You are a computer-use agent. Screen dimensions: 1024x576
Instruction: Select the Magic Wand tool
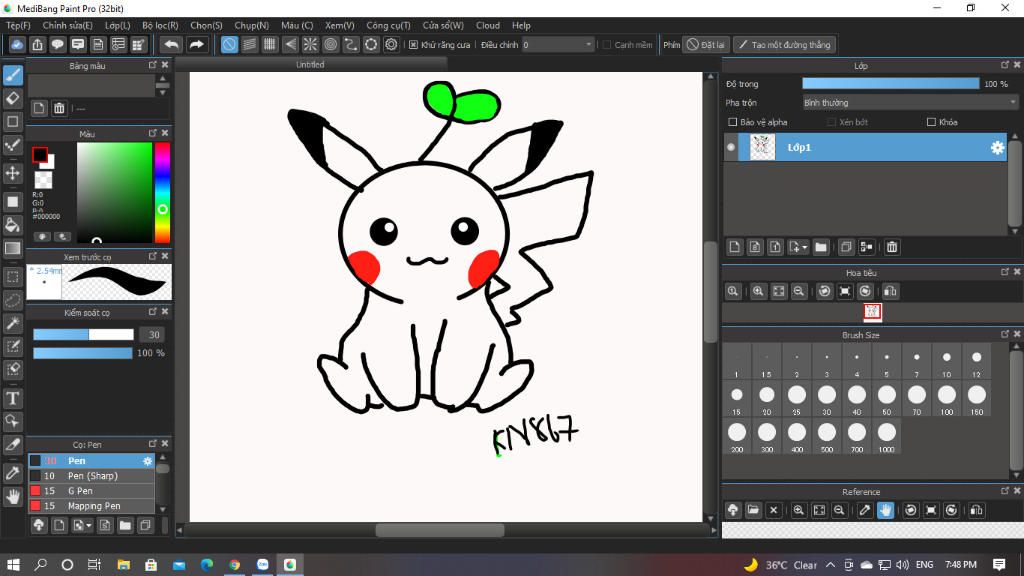12,323
